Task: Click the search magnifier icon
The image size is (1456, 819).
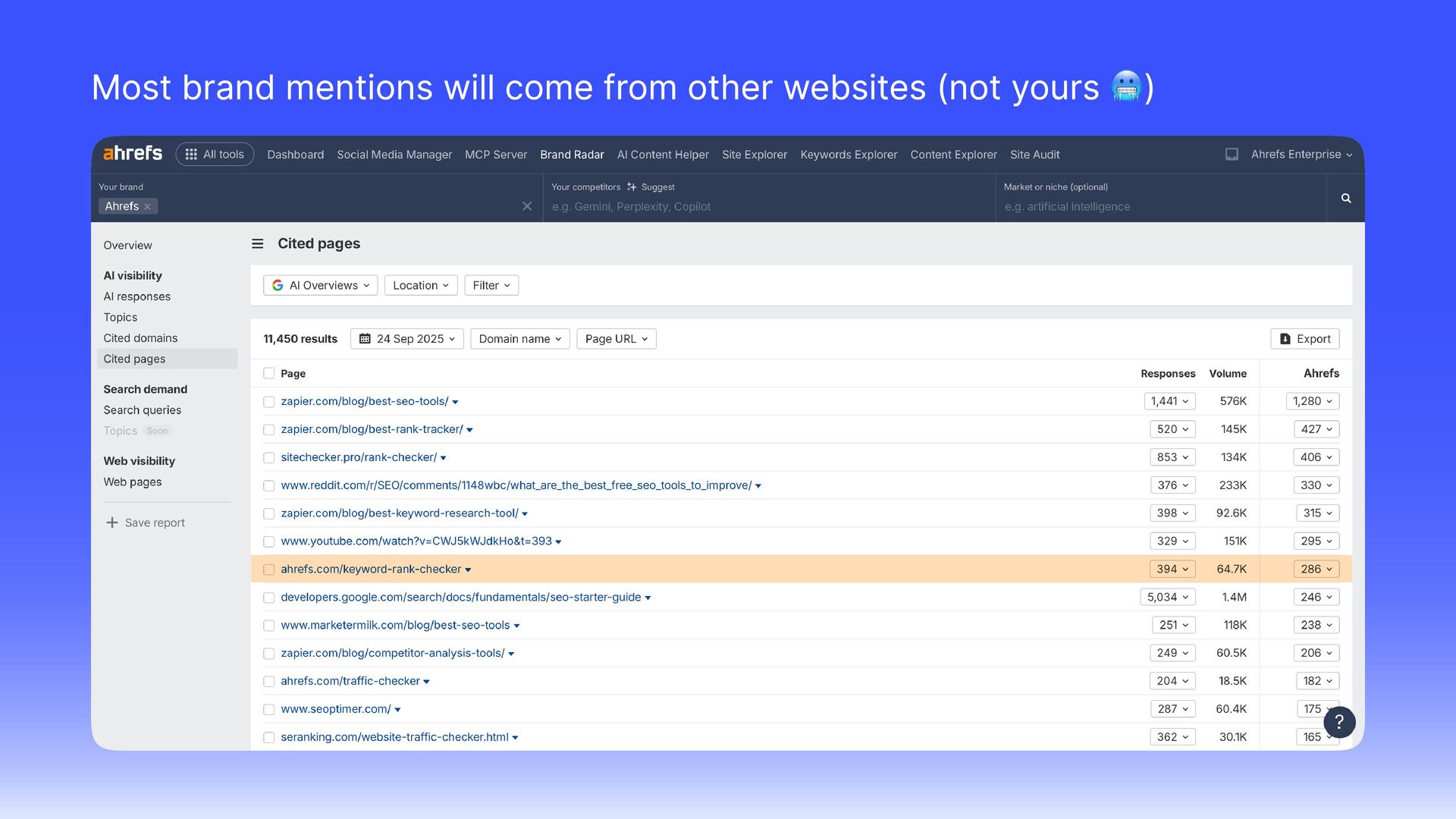Action: pos(1345,199)
